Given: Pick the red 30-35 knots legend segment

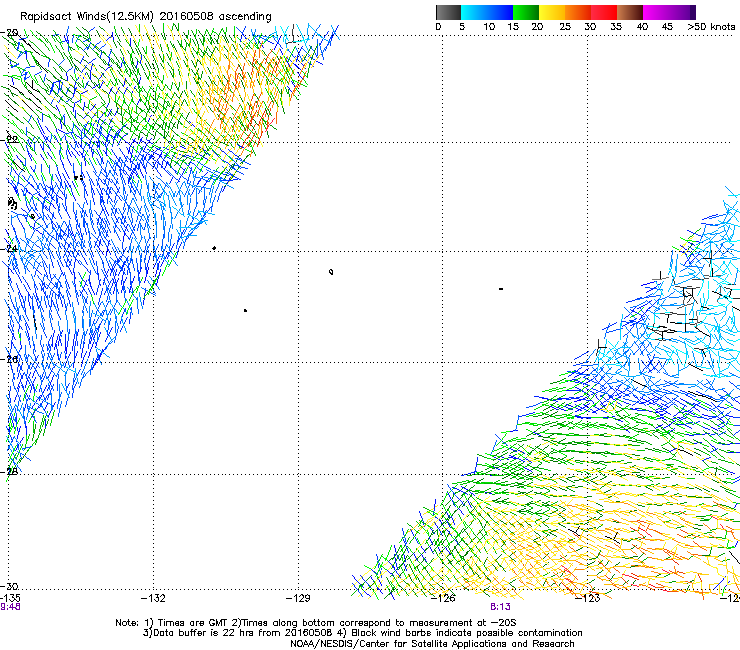Looking at the screenshot, I should tap(604, 12).
